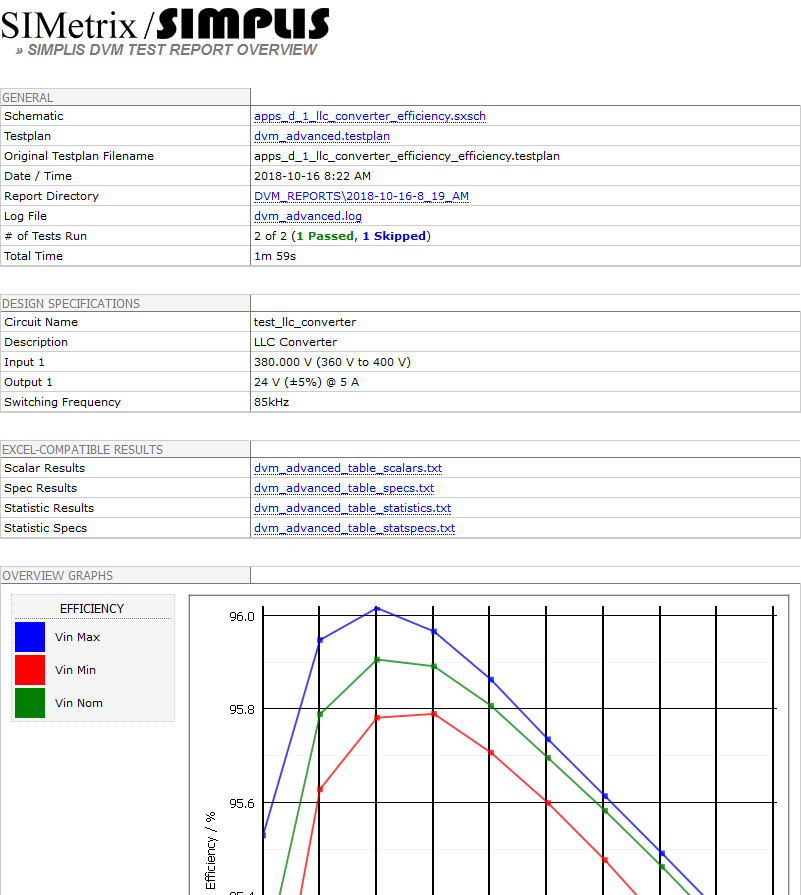Open dvm_advanced_table_specs.txt spec results
Viewport: 801px width, 895px height.
[x=343, y=488]
